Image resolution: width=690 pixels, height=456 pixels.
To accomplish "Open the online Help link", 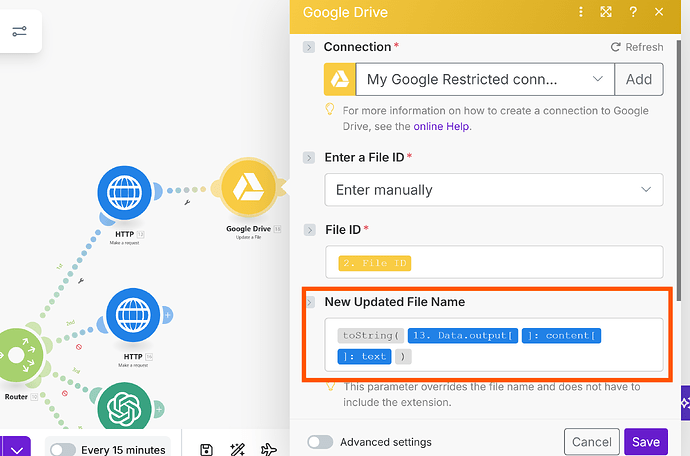I will [x=441, y=126].
